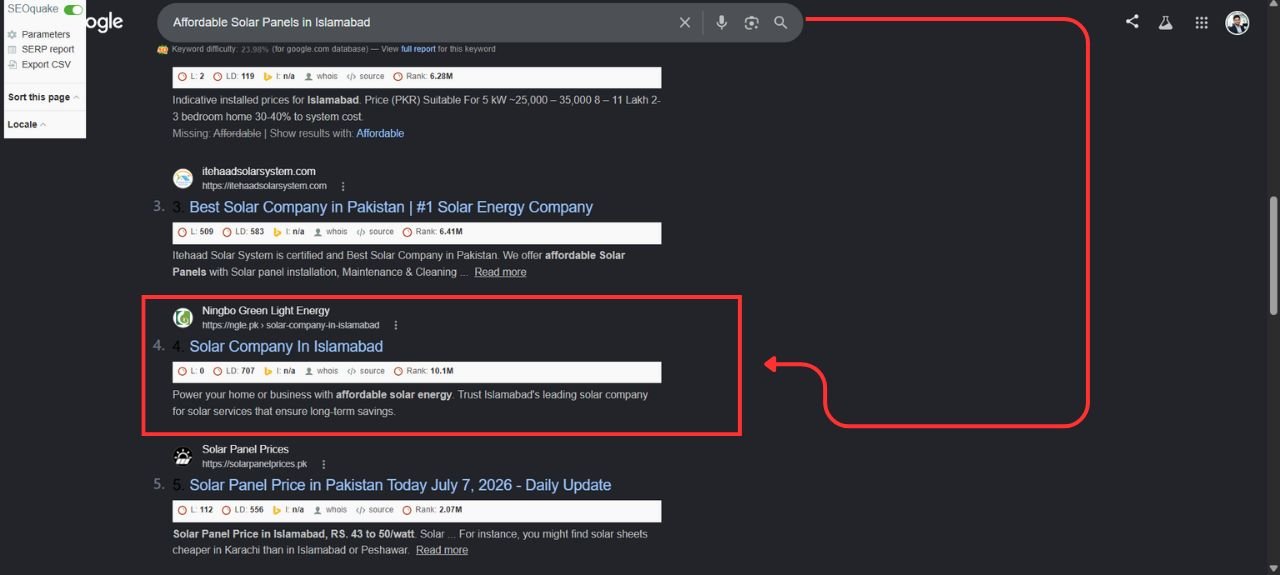Screen dimensions: 1280x575
Task: Open more options for Ningbo Green Light result
Action: click(396, 325)
